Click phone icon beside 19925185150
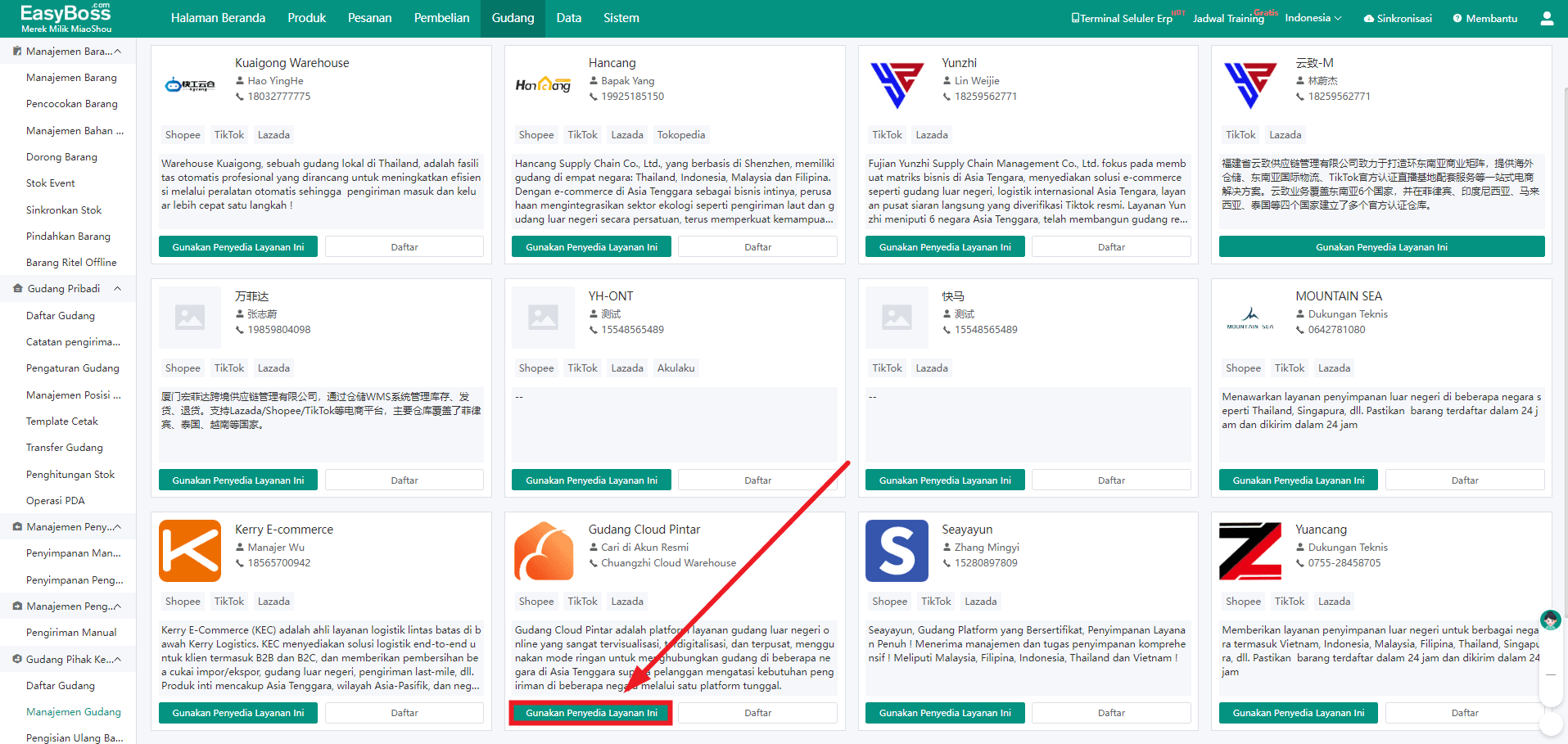1568x744 pixels. [594, 97]
